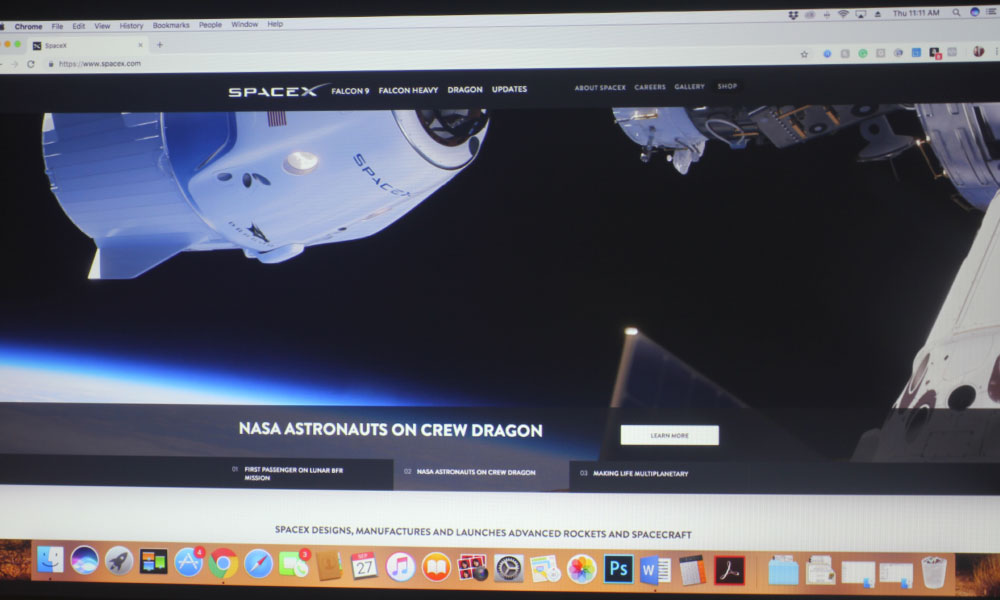This screenshot has height=600, width=1000.
Task: Select slide 02 NASA Astronauts on Crew Dragon
Action: [470, 472]
